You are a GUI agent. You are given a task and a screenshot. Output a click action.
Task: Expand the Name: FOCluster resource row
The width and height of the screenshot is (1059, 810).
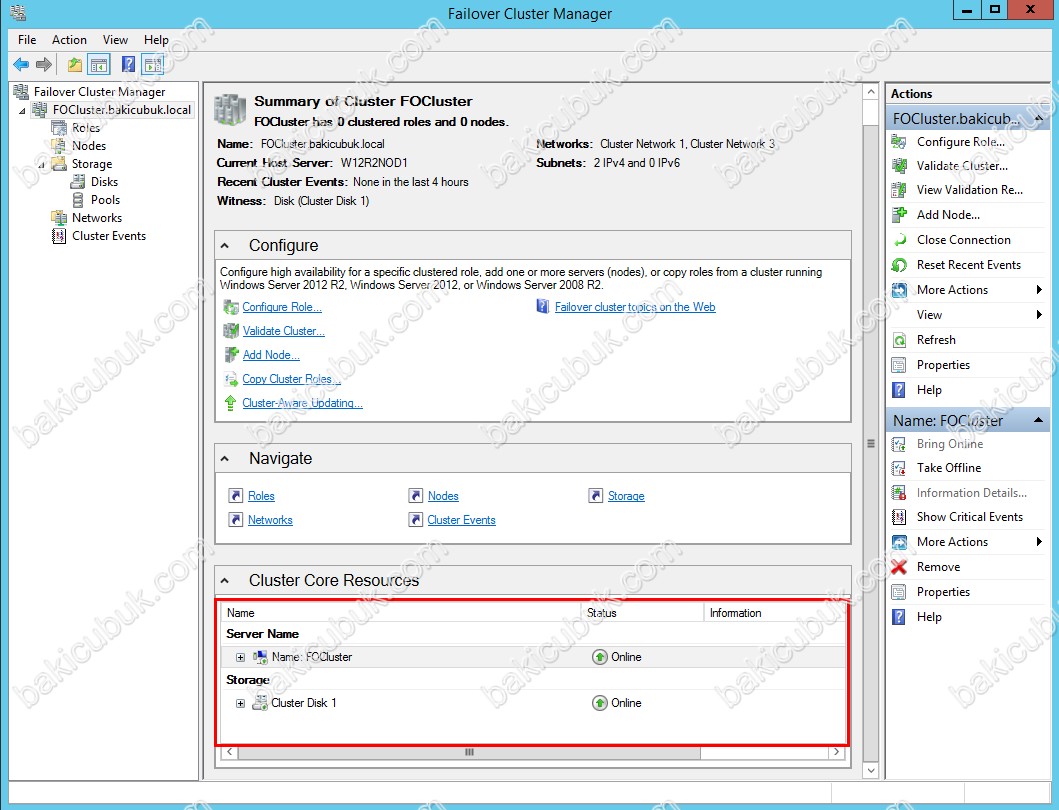pos(240,657)
